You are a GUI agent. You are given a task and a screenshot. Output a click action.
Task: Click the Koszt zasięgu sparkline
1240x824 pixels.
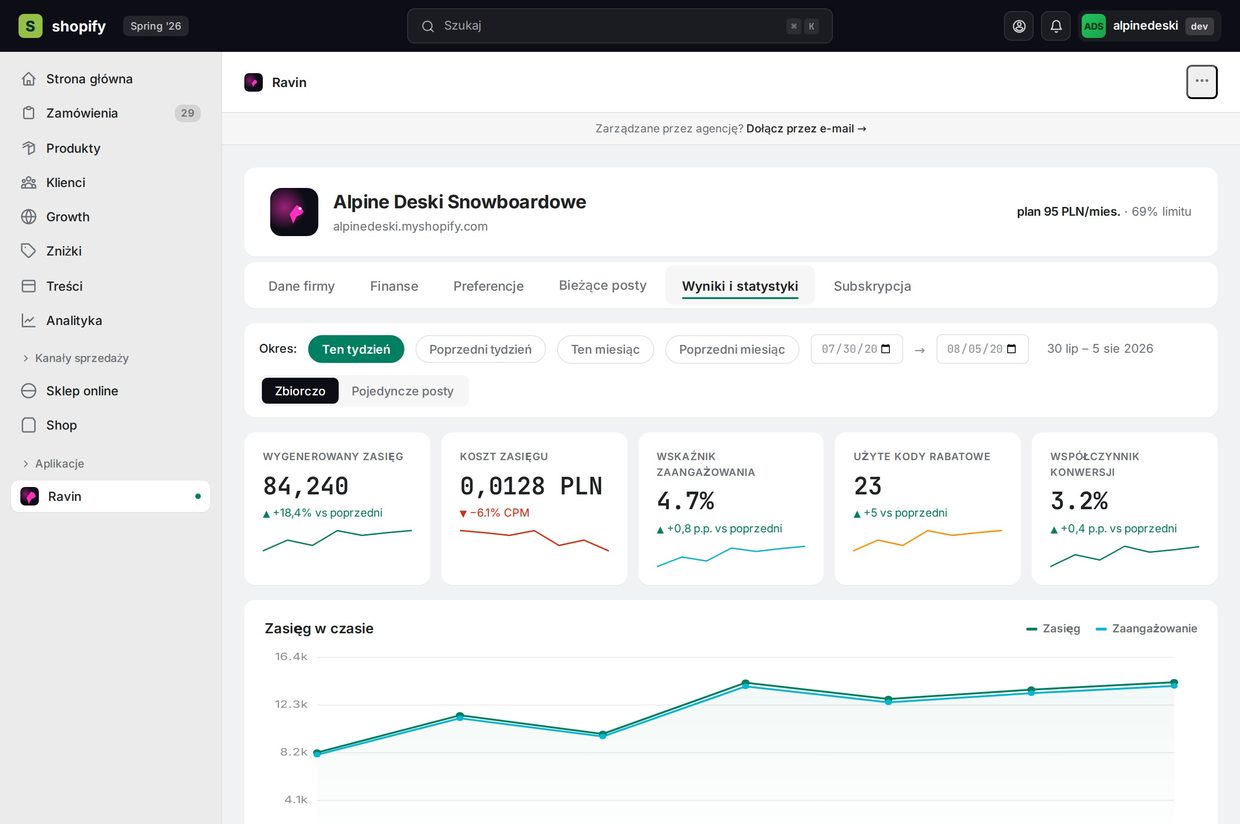[534, 540]
